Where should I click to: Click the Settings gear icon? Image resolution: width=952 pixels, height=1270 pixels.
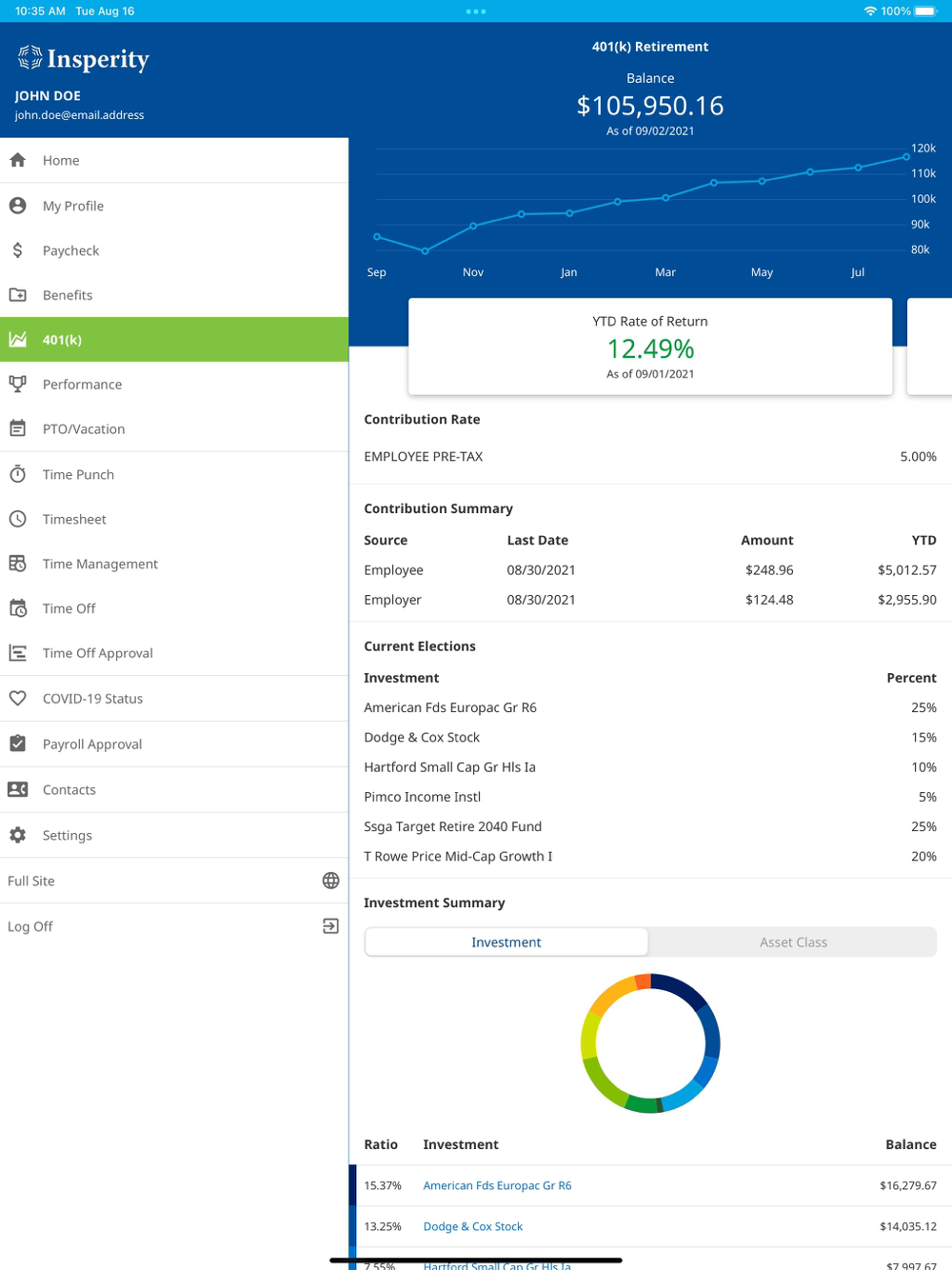click(18, 835)
